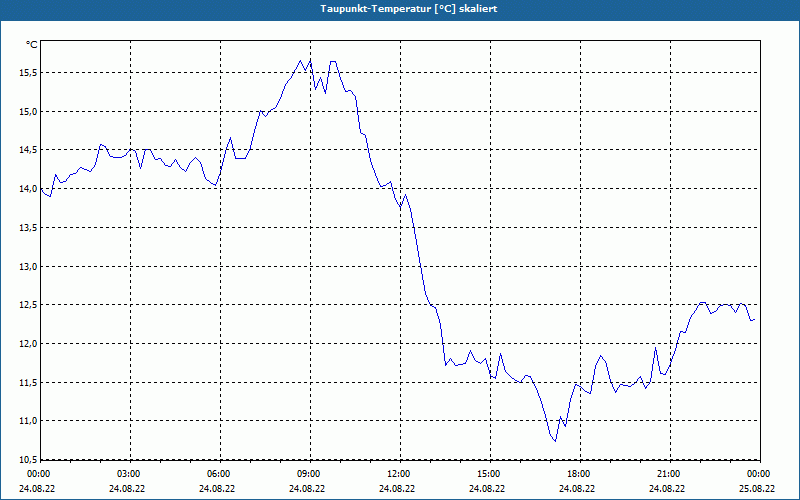Click the 25.08.22 date label
This screenshot has width=800, height=500.
point(757,489)
